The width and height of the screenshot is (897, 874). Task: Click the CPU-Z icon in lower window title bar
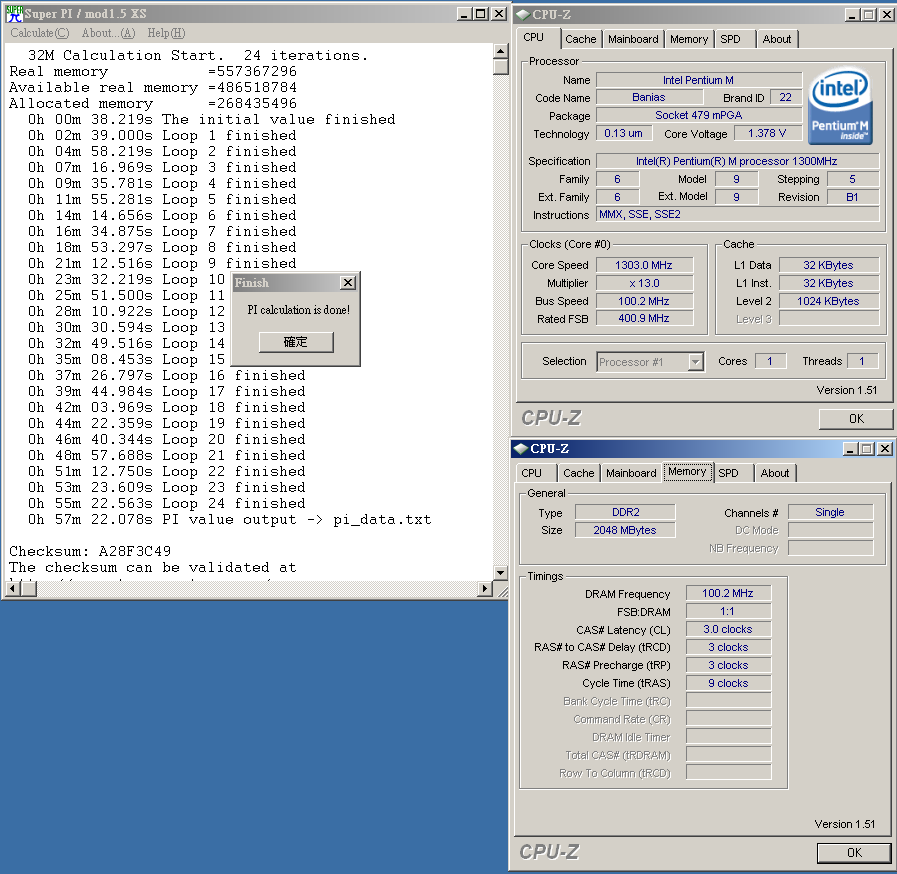(x=520, y=448)
